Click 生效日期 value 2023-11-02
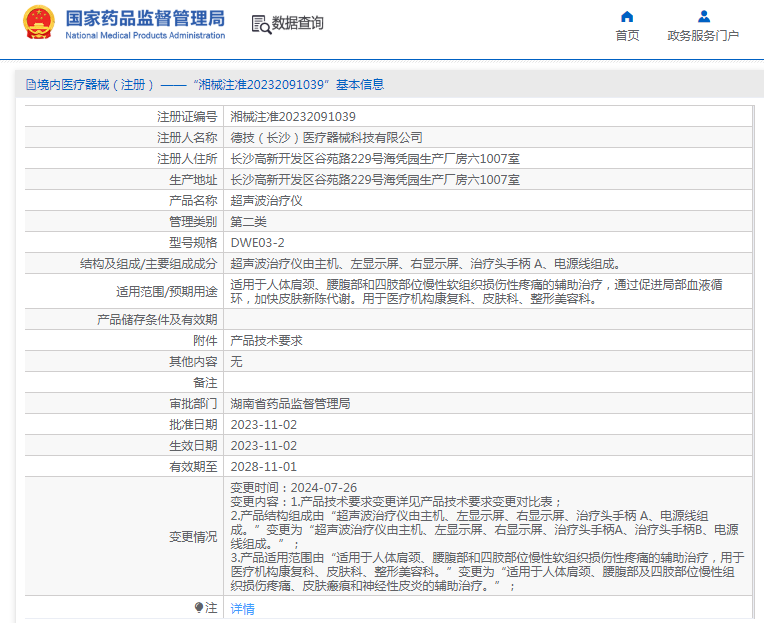Screen dimensions: 764x623 tap(264, 446)
